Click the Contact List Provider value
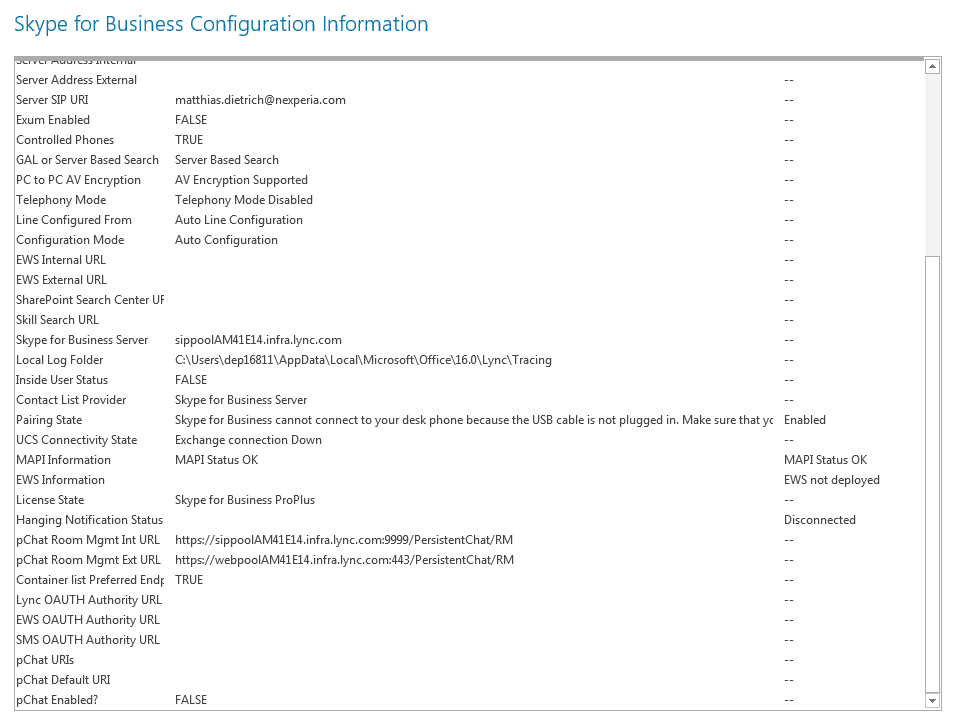This screenshot has height=725, width=955. pos(241,400)
